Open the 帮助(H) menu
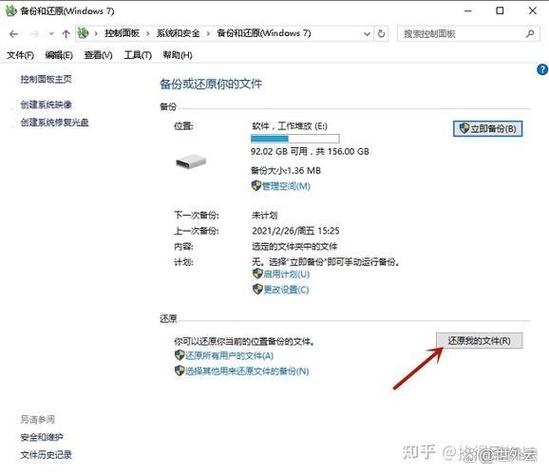 [177, 55]
